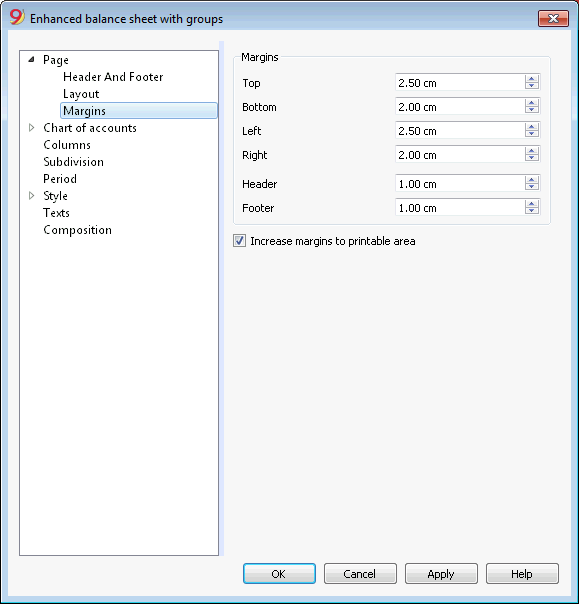Open Help for this dialog
Screen dimensions: 579x604
click(522, 574)
